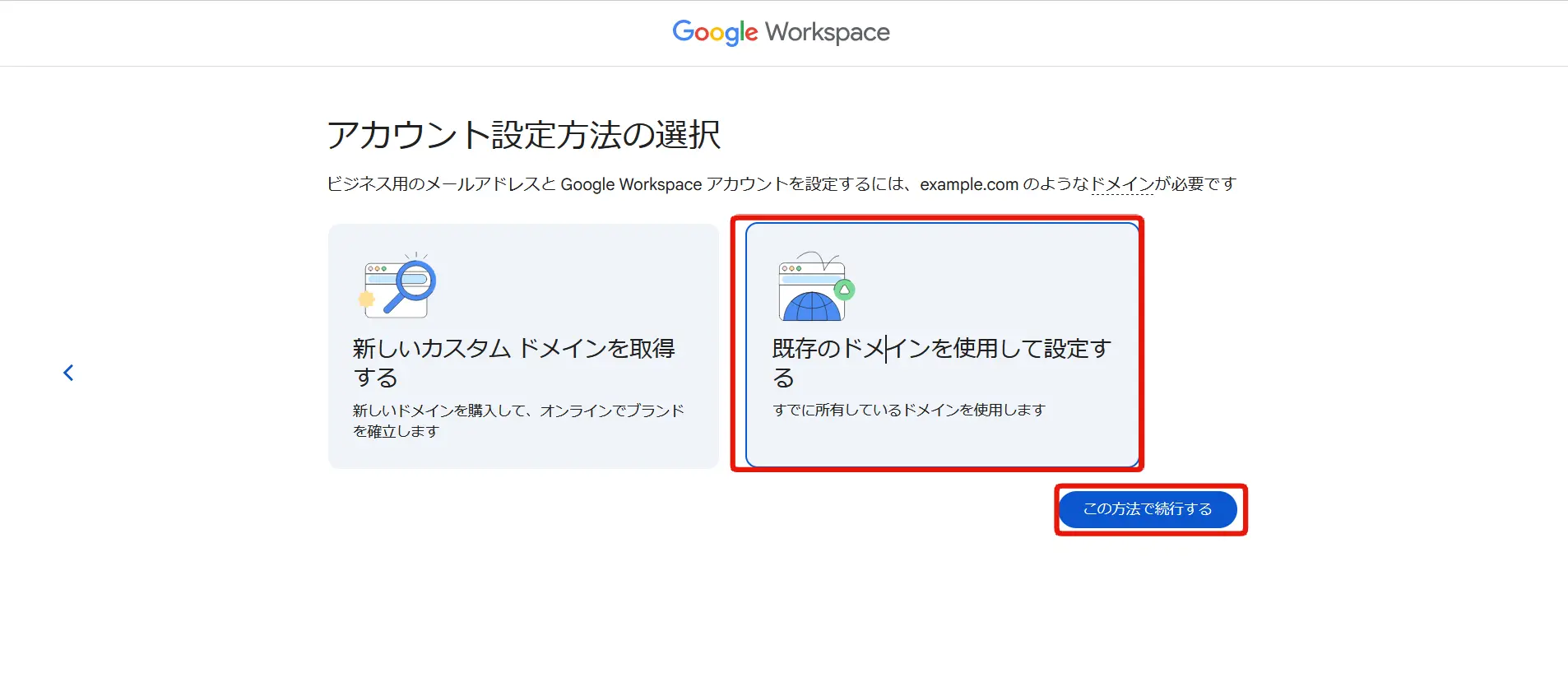The image size is (1568, 696).
Task: Click the Google Workspace logo
Action: coord(781,33)
